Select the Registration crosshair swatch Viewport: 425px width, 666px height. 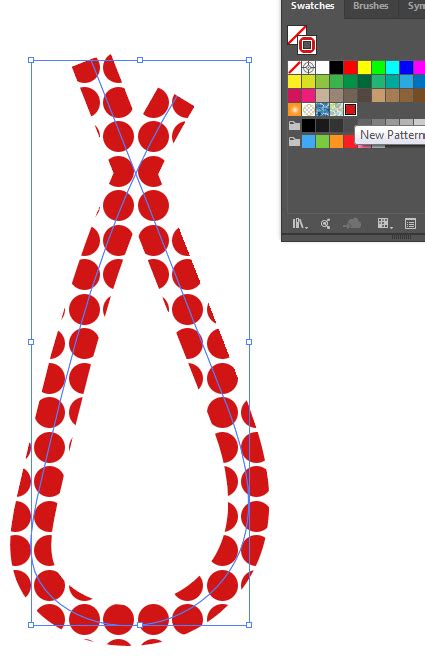[308, 68]
